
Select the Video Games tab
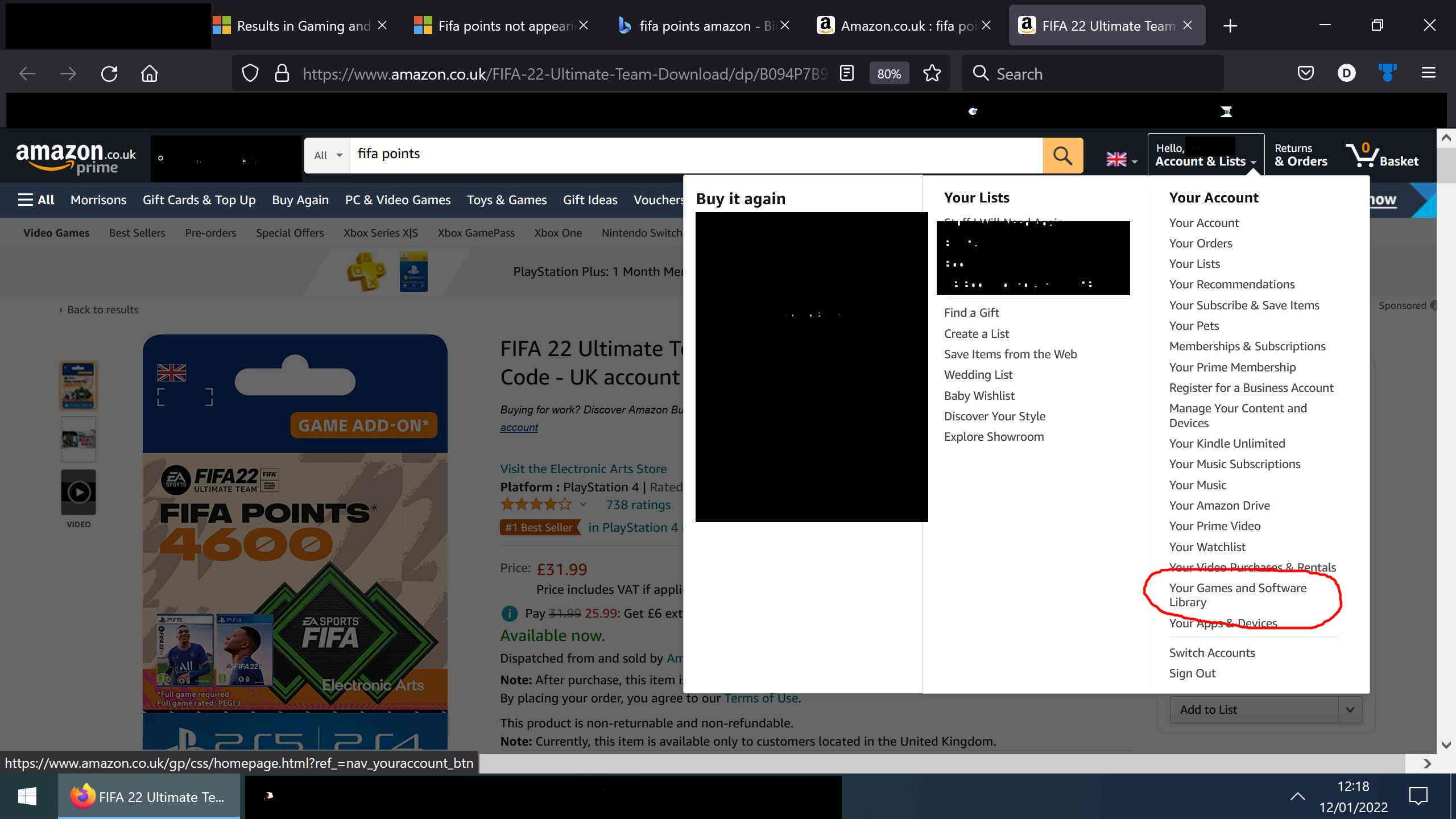pos(56,232)
